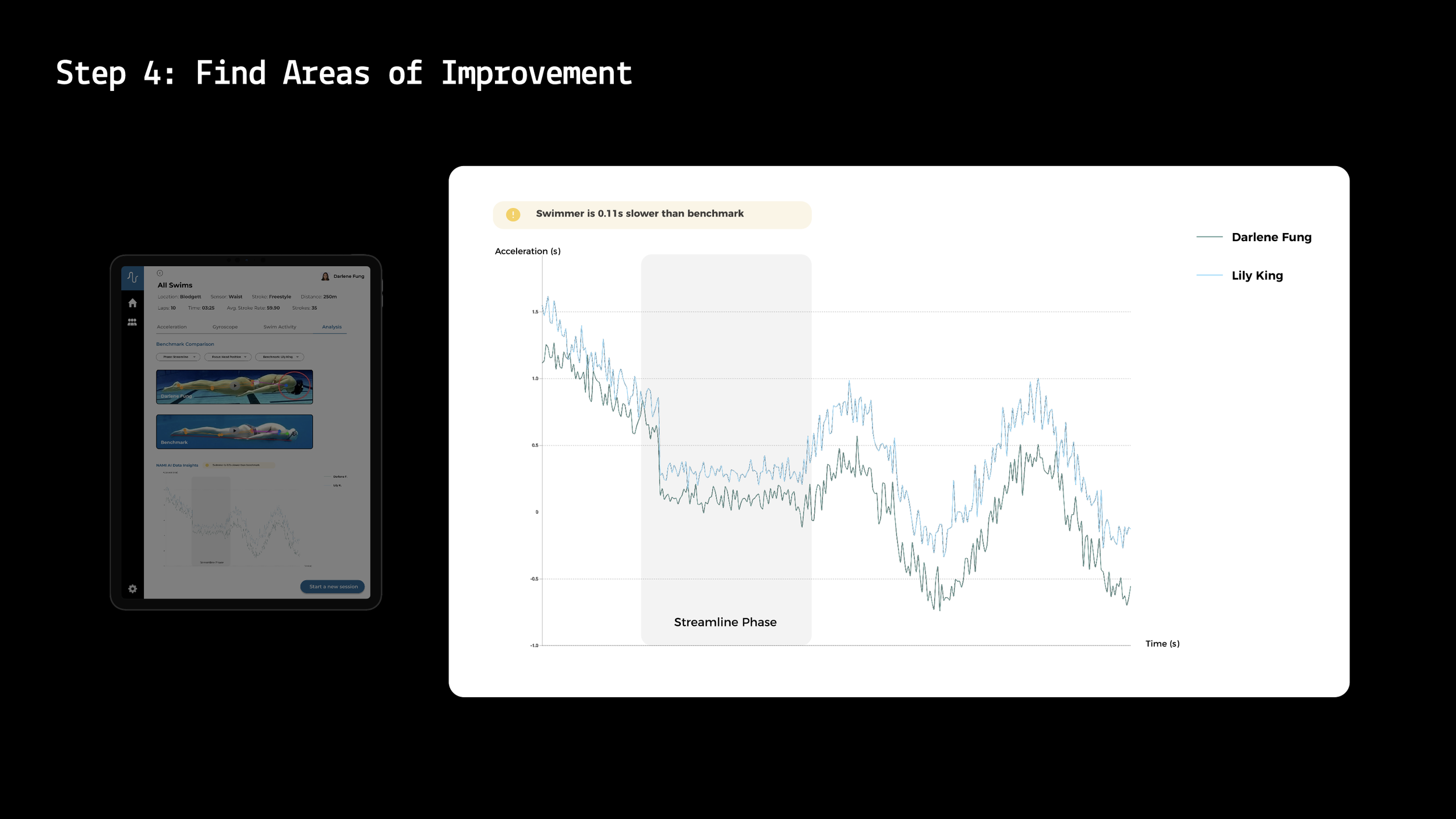Click the Benchmark Comparison heading
The height and width of the screenshot is (819, 1456).
[185, 344]
